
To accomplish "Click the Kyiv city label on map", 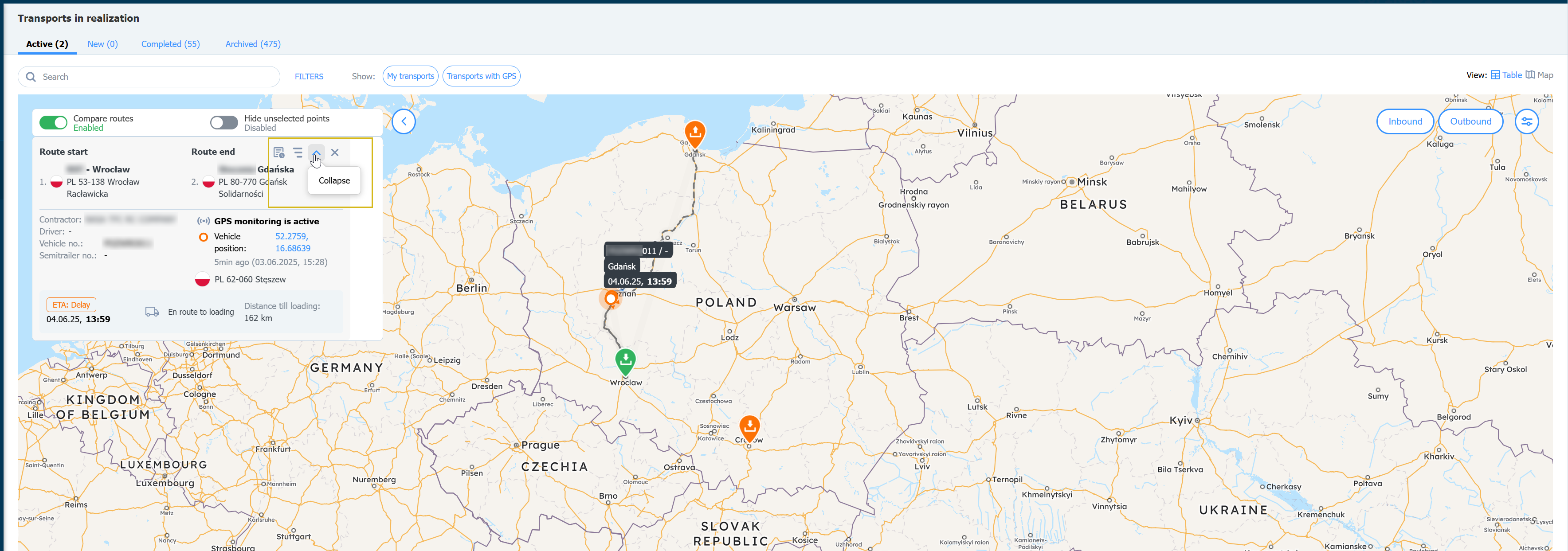I will point(1181,420).
